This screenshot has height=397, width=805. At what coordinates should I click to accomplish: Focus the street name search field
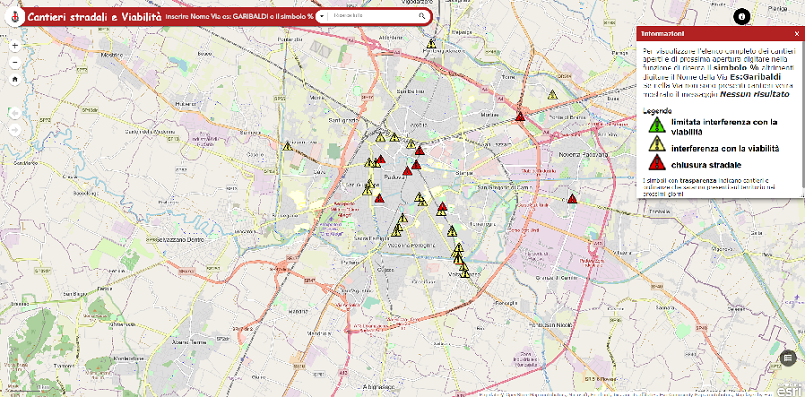click(x=374, y=16)
